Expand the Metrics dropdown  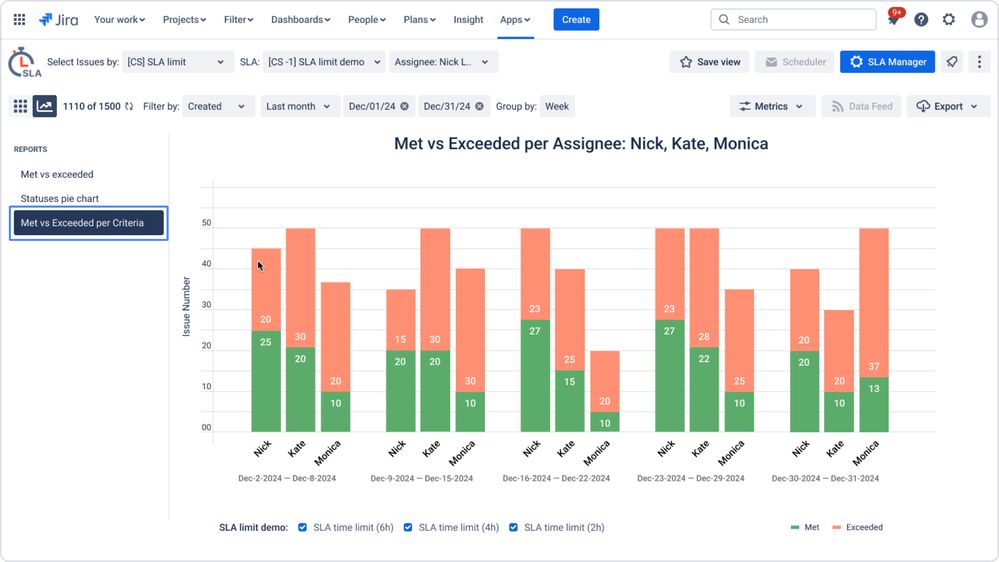coord(772,106)
